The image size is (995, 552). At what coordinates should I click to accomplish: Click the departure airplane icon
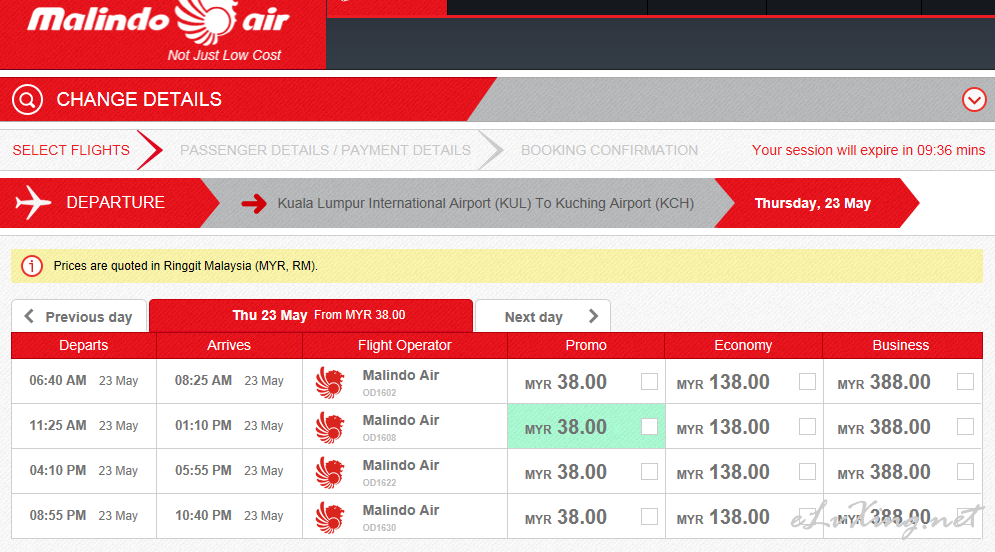point(33,203)
